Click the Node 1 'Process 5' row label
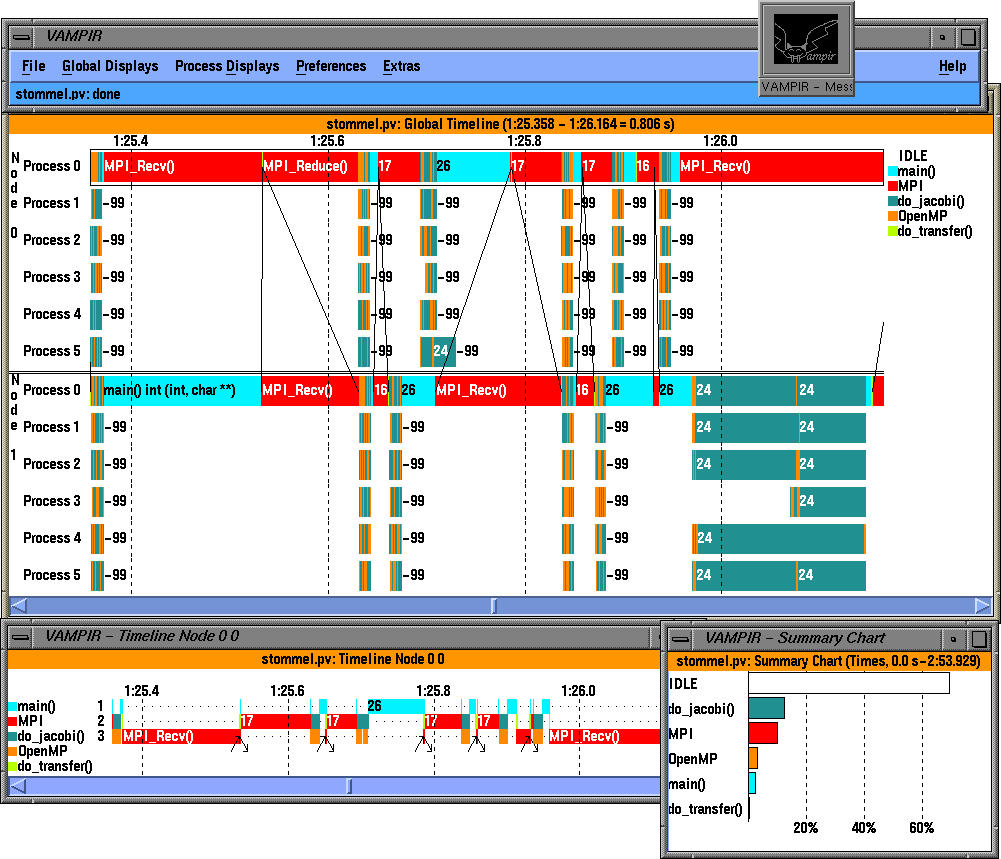This screenshot has height=859, width=1001. point(52,576)
